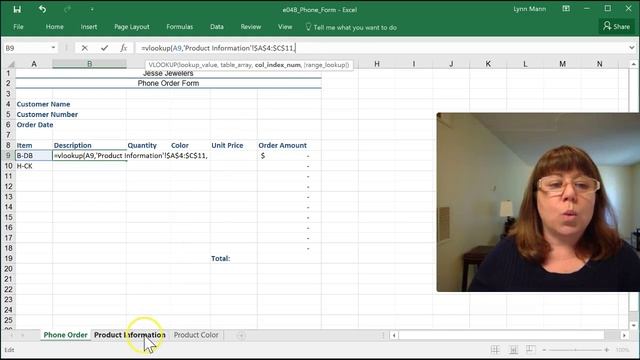The height and width of the screenshot is (360, 640).
Task: Click the Lynn Mann account name
Action: tap(529, 9)
